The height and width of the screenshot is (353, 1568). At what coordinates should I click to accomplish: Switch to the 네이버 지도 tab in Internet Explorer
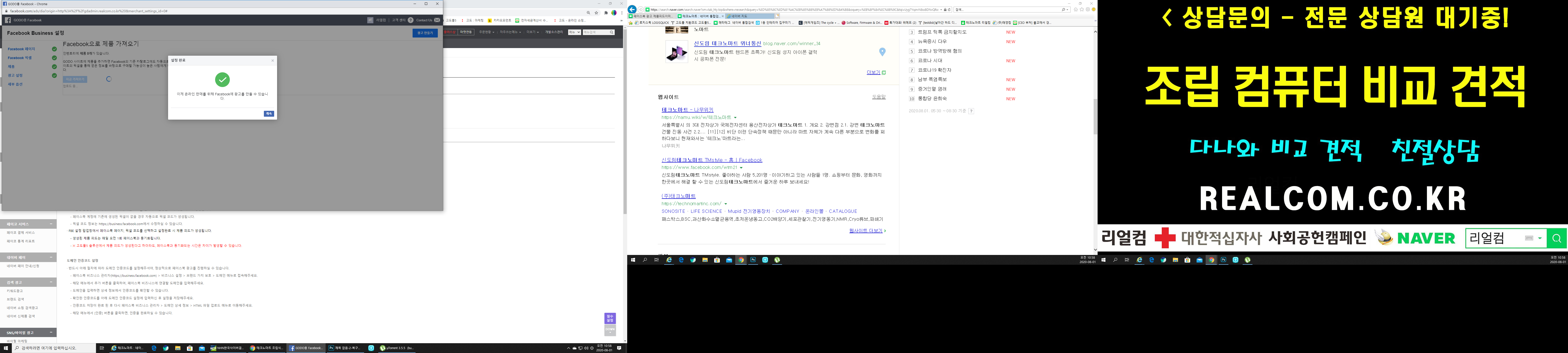(x=750, y=16)
